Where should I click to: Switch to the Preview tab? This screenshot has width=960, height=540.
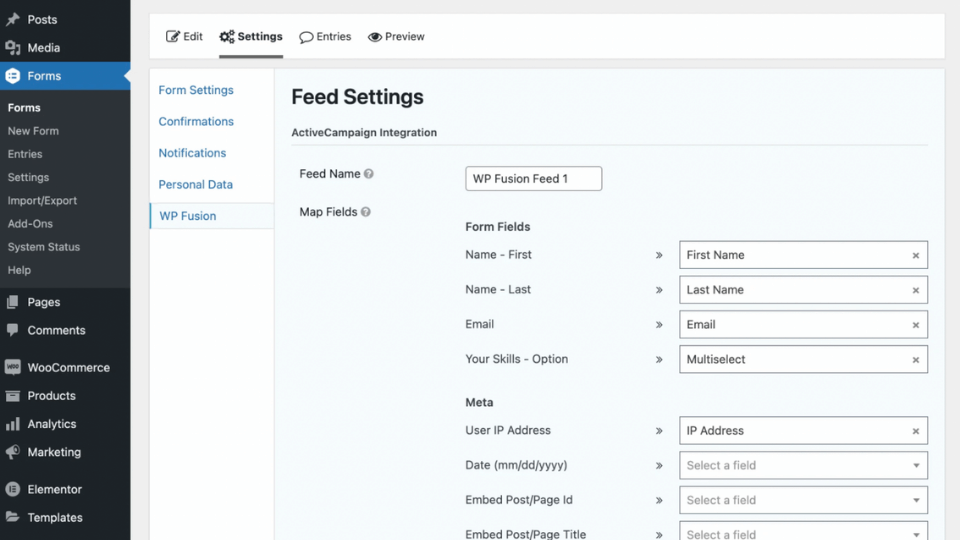click(x=396, y=37)
